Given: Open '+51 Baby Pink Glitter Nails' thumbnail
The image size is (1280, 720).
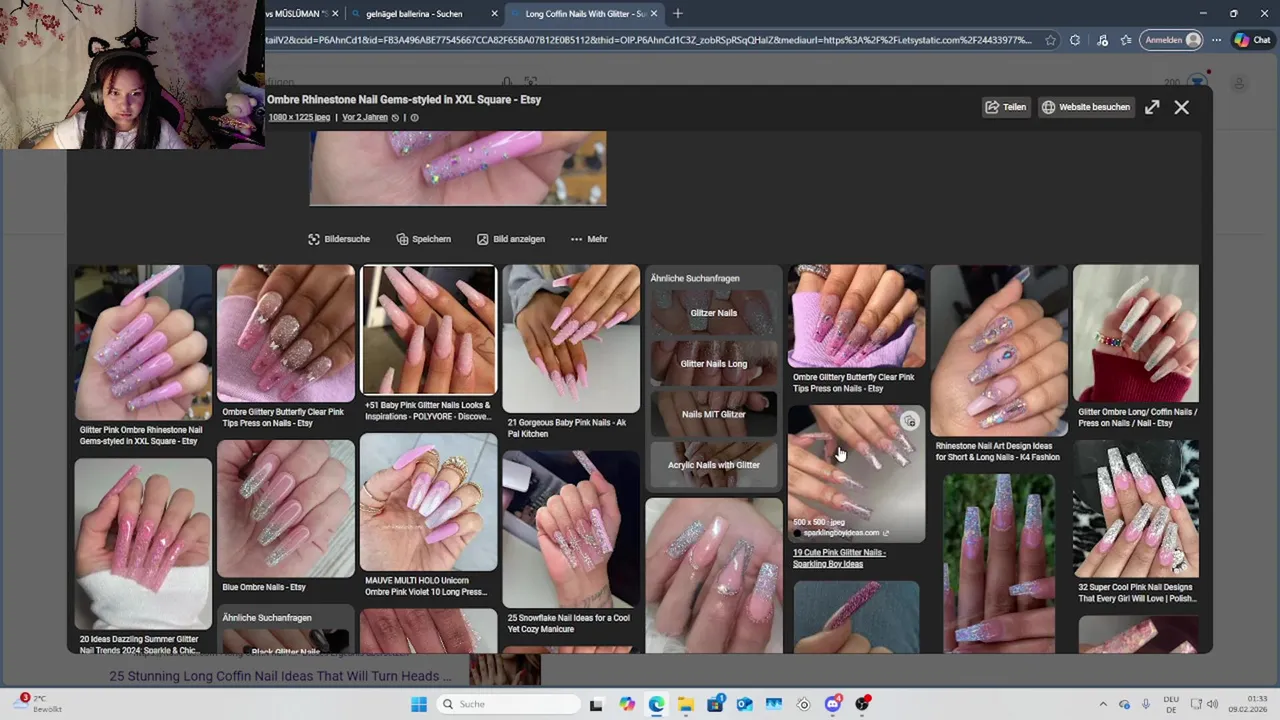Looking at the screenshot, I should (x=428, y=331).
